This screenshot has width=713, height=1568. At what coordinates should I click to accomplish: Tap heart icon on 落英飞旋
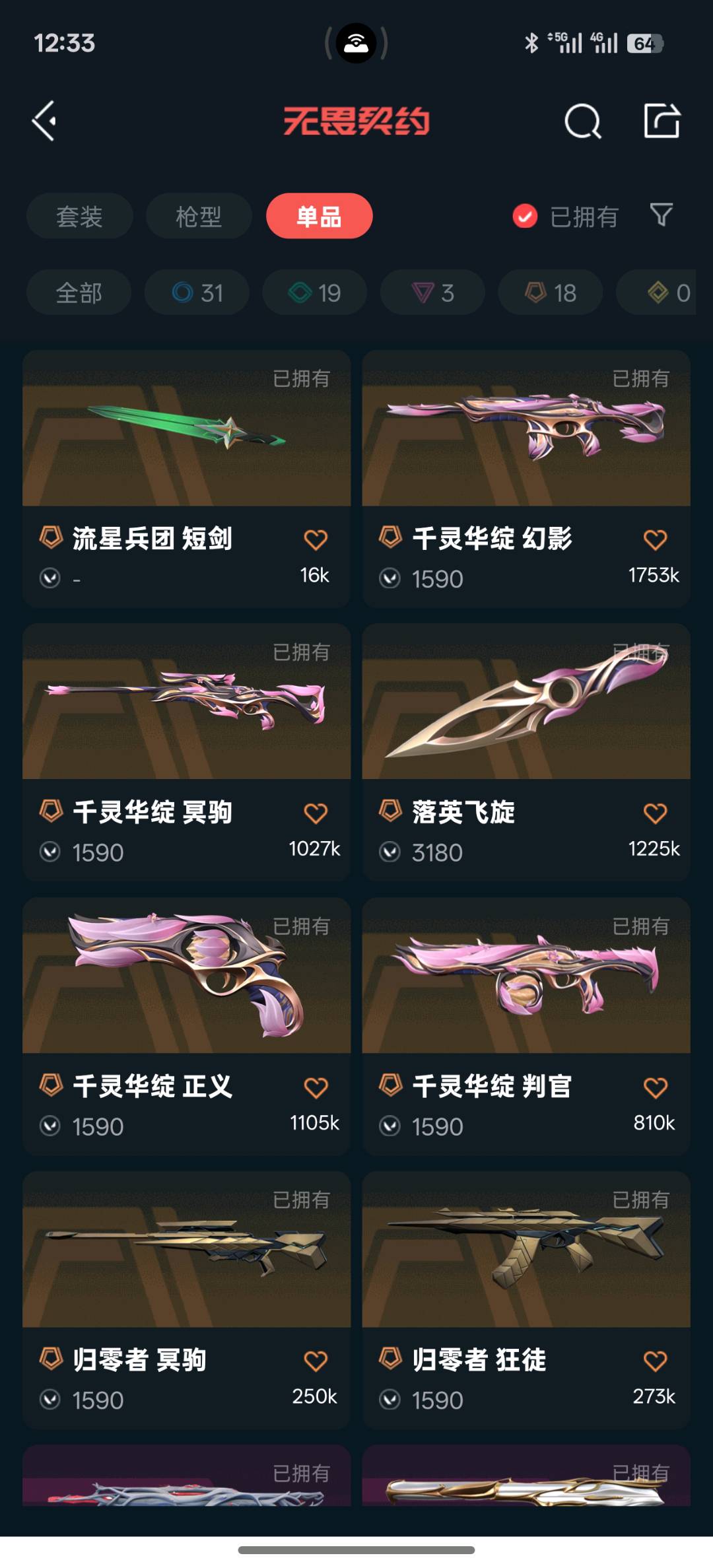655,813
